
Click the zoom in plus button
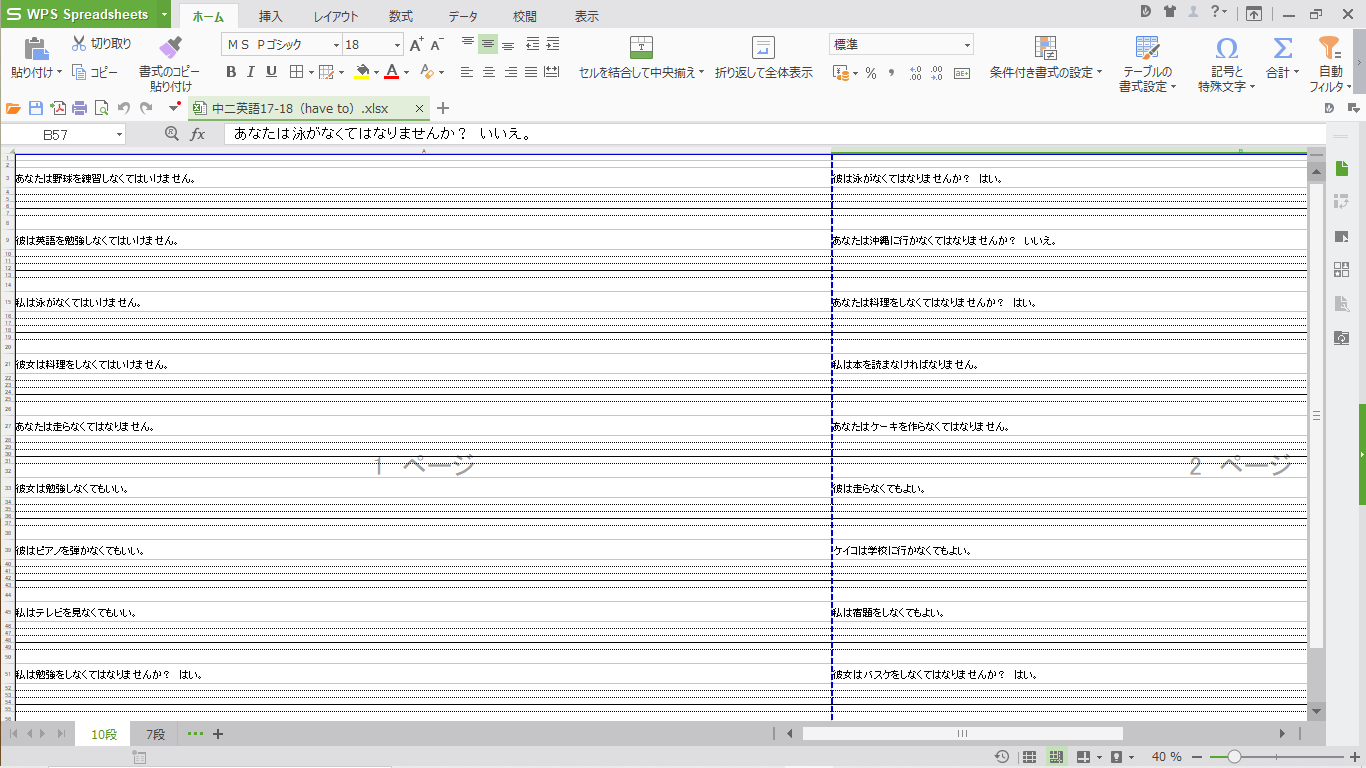tap(1353, 757)
